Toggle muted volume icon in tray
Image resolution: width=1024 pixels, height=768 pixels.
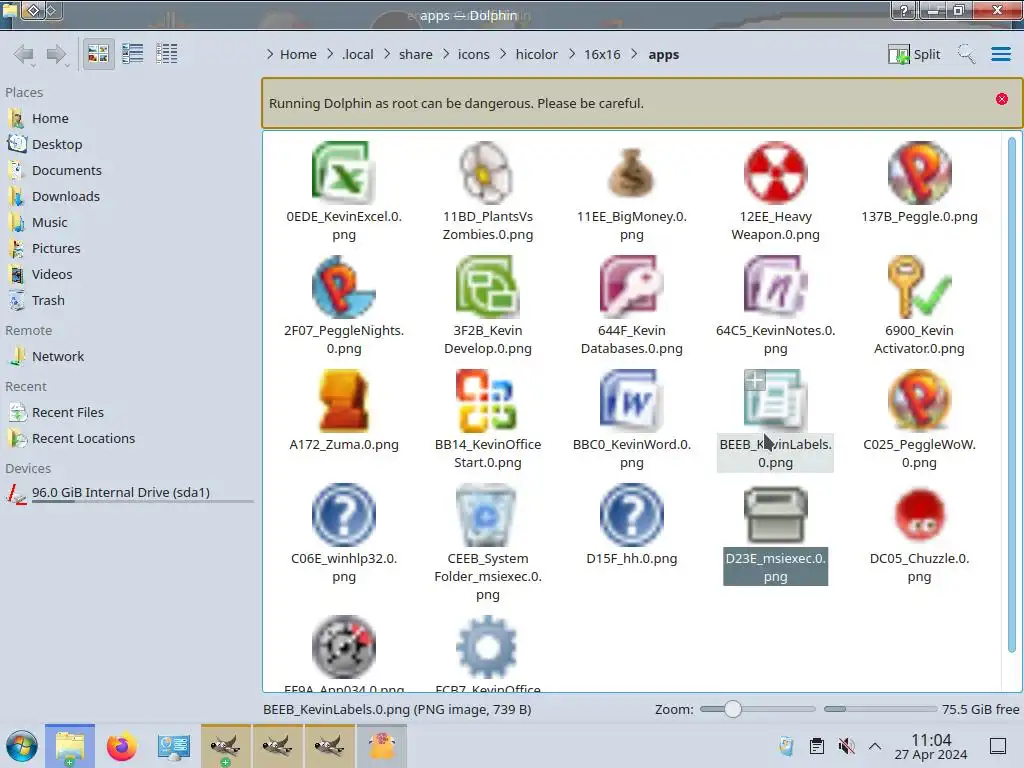click(846, 746)
